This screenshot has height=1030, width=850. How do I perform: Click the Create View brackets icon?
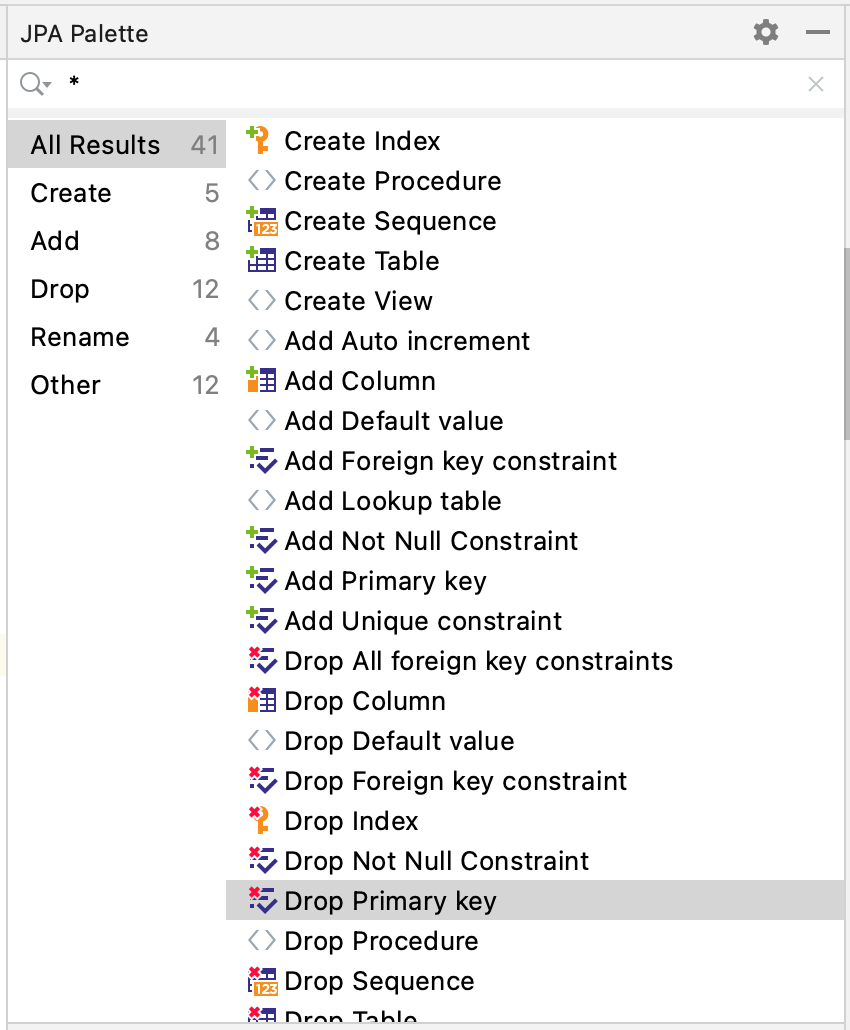click(261, 301)
